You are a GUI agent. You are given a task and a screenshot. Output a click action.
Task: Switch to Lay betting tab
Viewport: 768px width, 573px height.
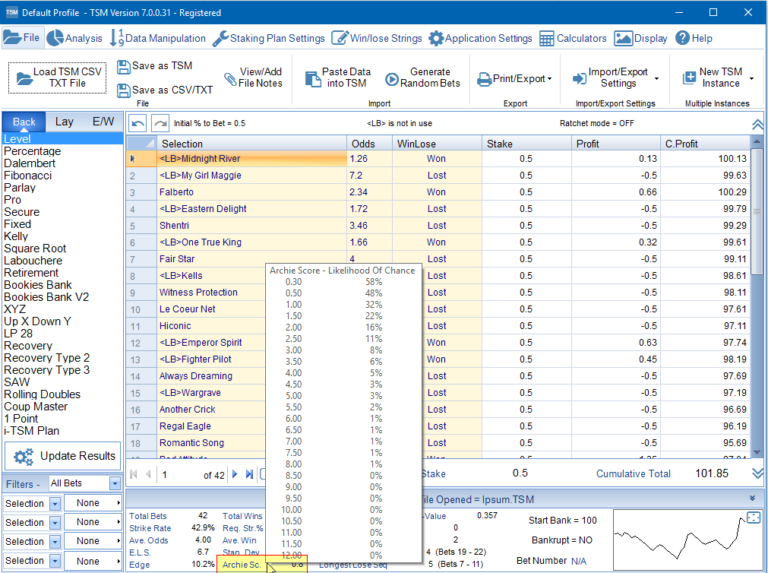pos(64,122)
